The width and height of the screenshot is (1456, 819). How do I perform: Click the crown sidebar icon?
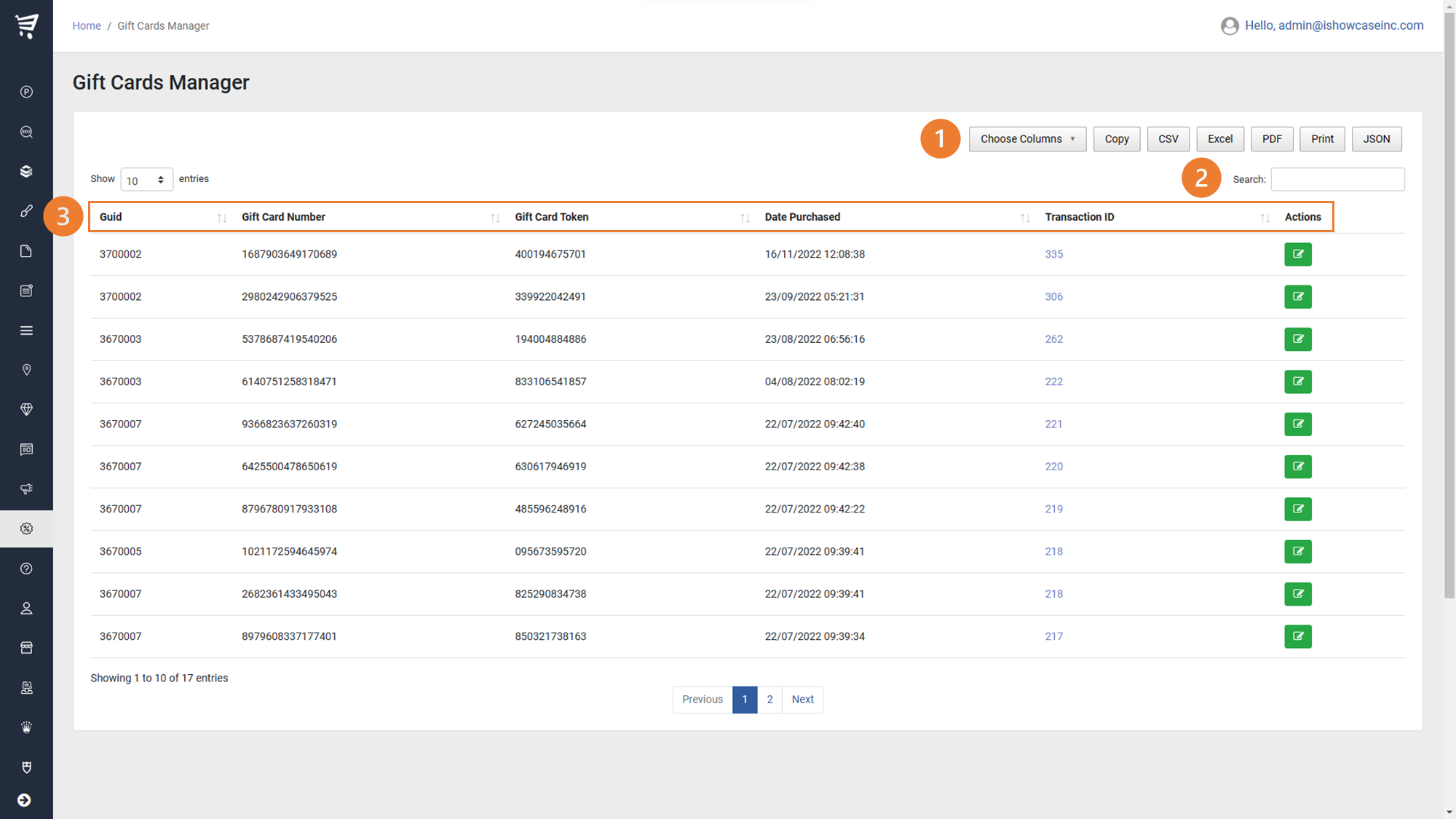point(26,727)
